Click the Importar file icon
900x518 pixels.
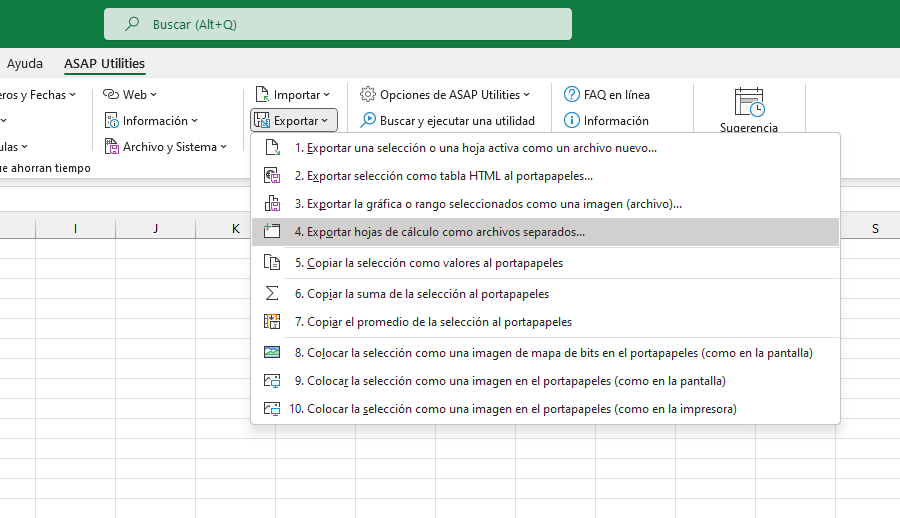(262, 94)
